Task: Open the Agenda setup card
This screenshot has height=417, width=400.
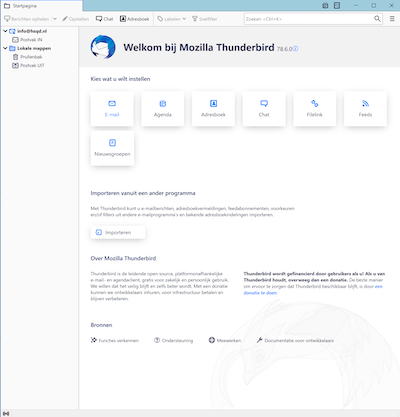Action: 163,109
